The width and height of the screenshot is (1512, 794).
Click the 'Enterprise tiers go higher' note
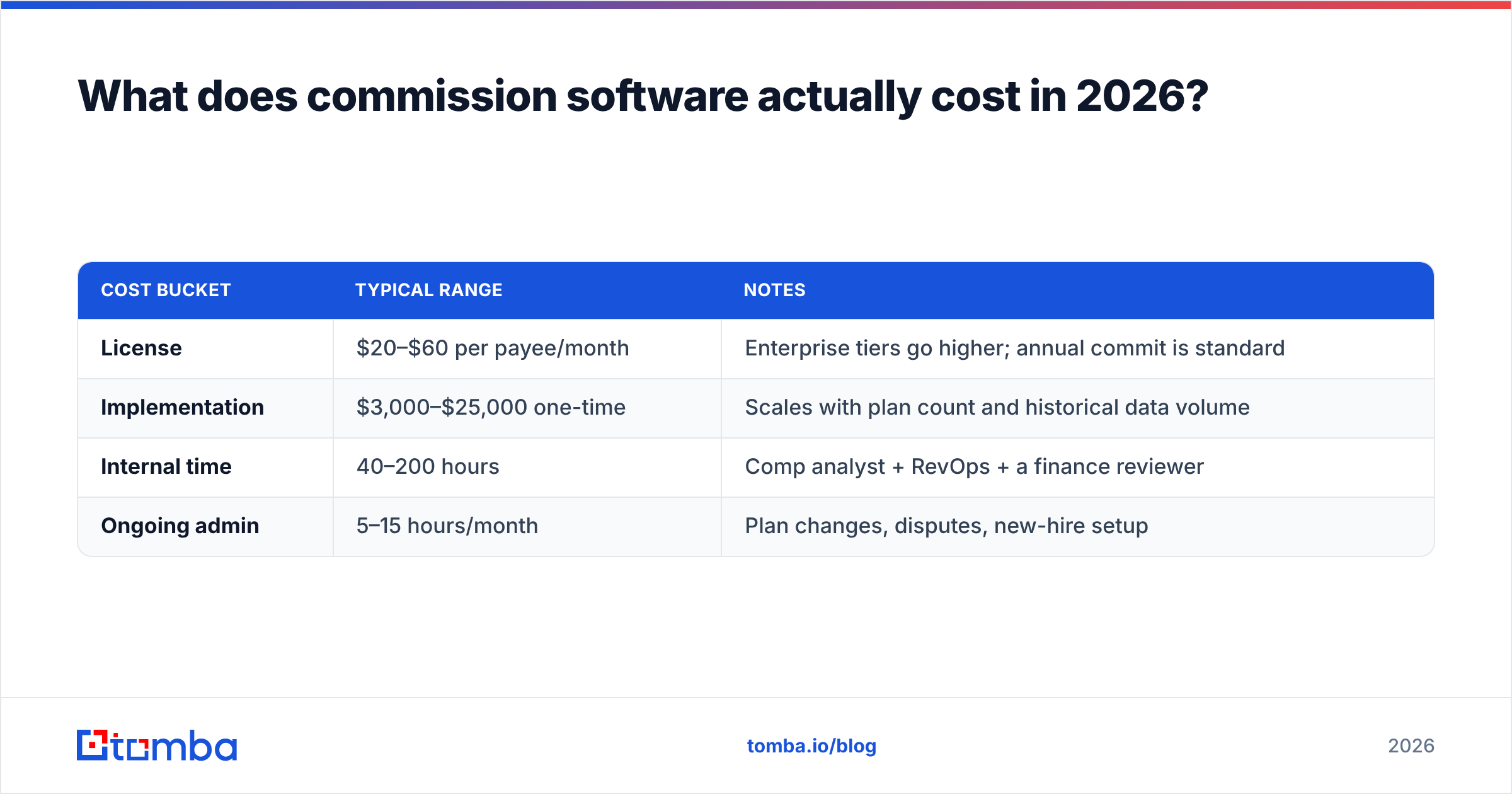[x=1014, y=348]
